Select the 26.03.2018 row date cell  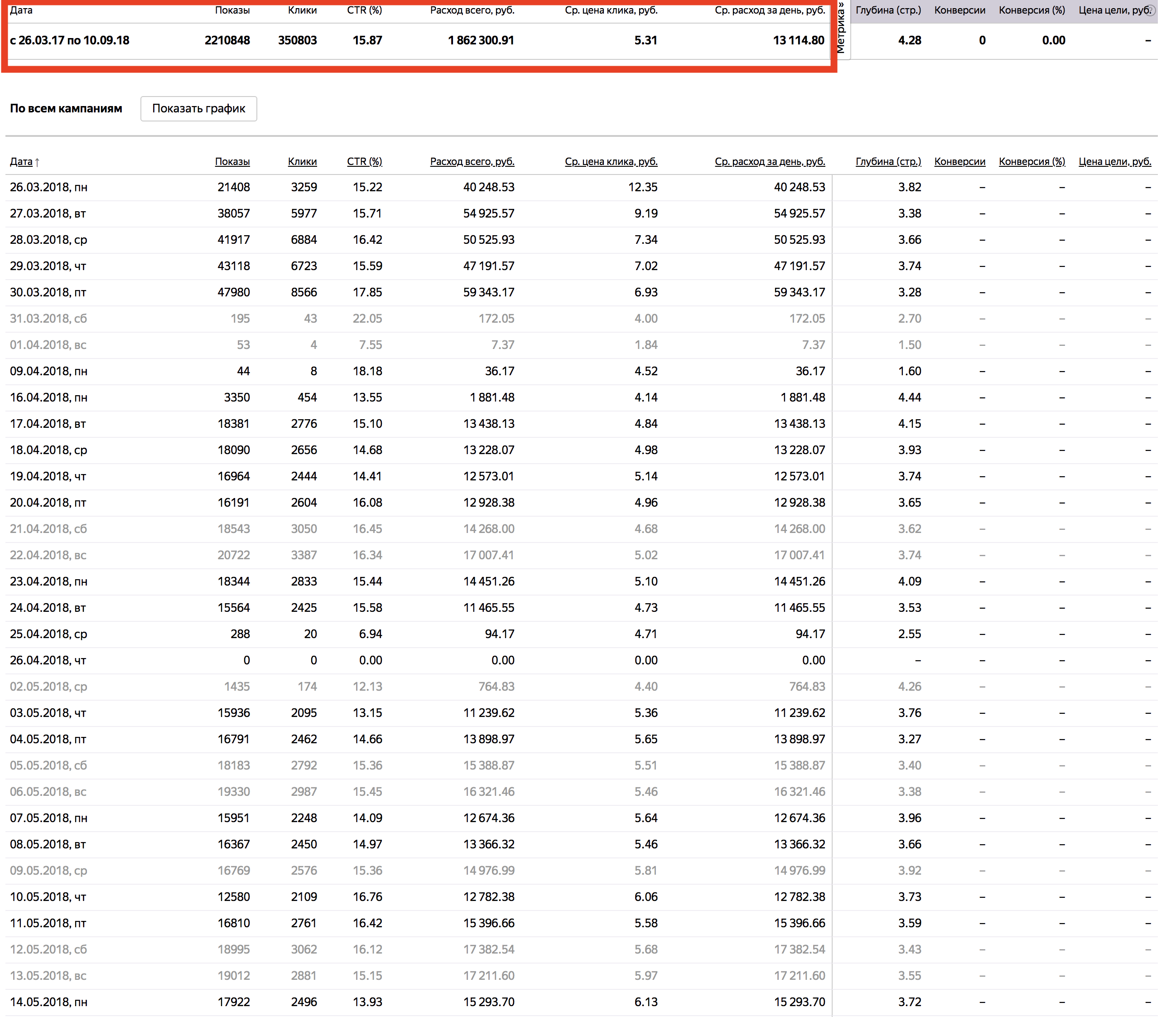[x=49, y=187]
